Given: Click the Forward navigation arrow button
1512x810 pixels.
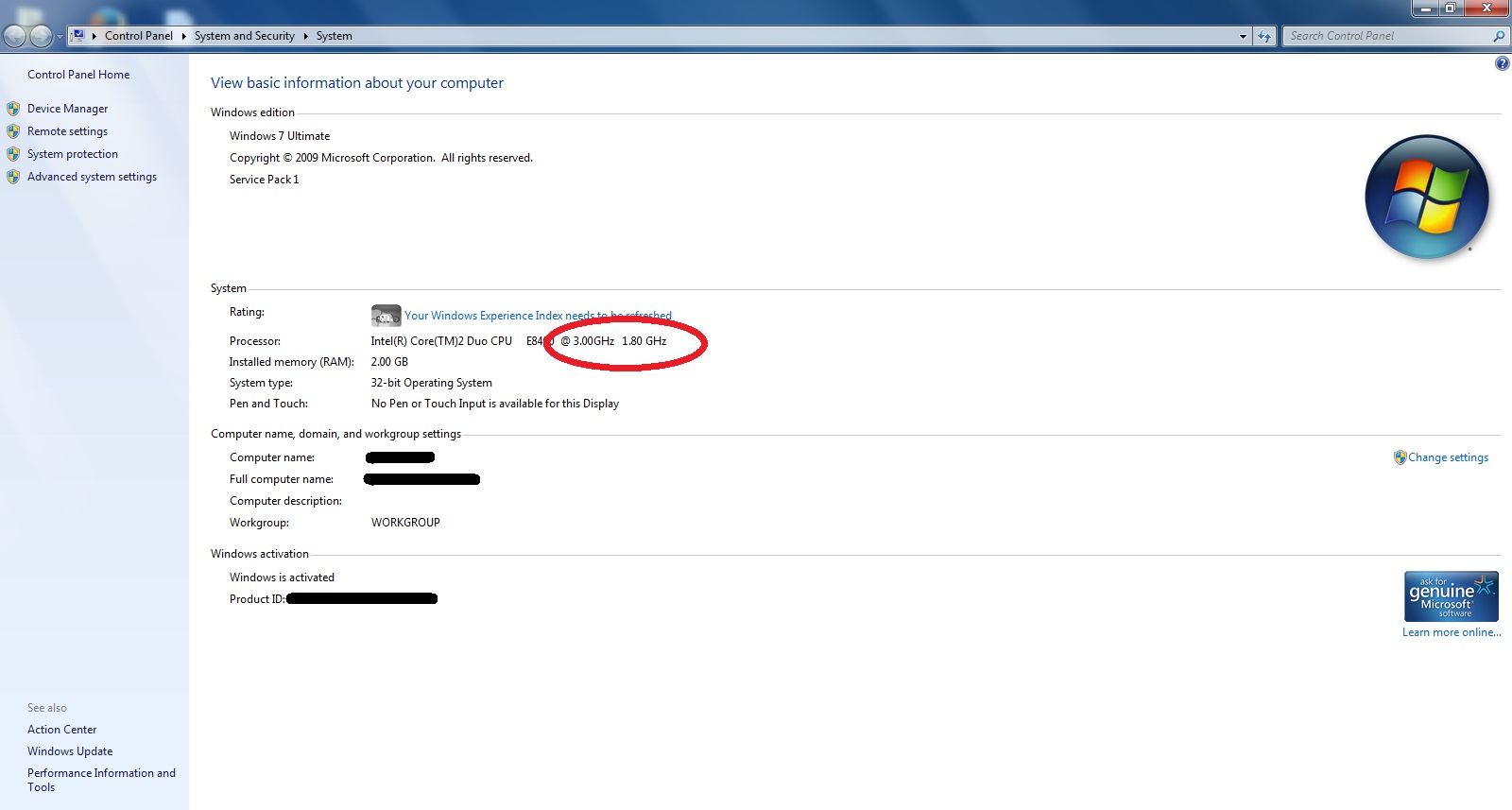Looking at the screenshot, I should 41,36.
